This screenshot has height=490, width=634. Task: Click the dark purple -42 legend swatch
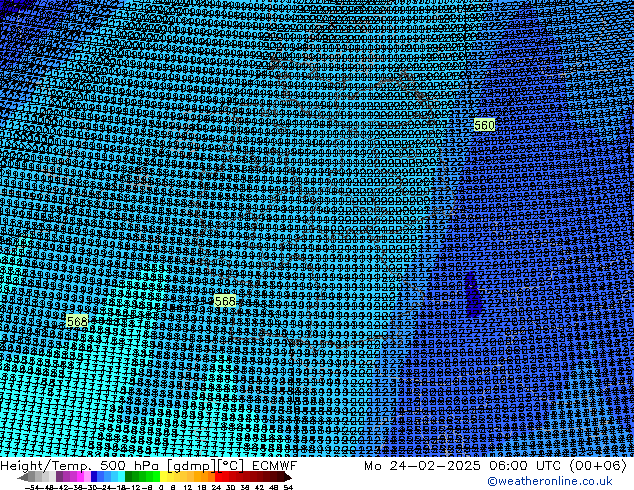click(59, 477)
